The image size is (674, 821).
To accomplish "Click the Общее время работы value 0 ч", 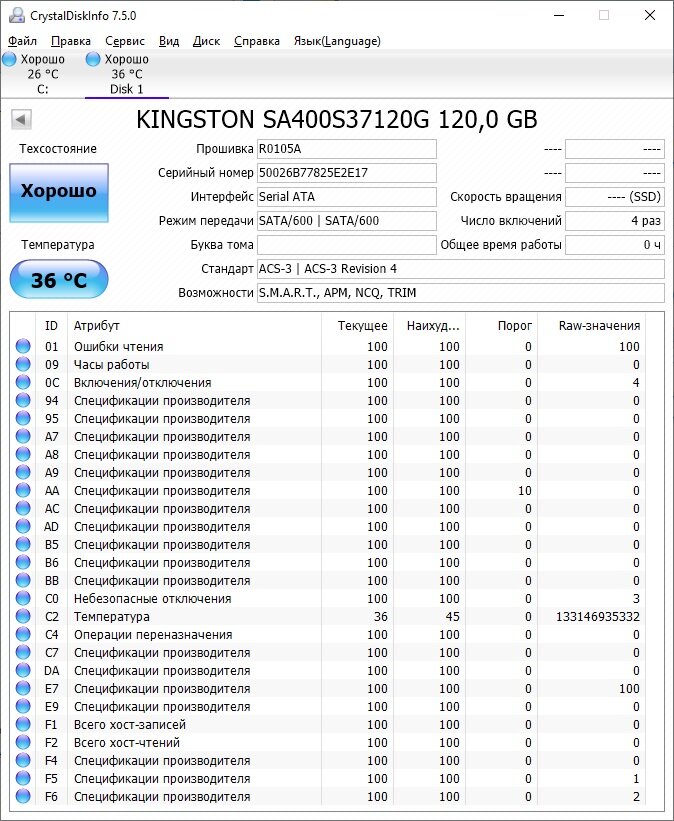I will coord(615,245).
